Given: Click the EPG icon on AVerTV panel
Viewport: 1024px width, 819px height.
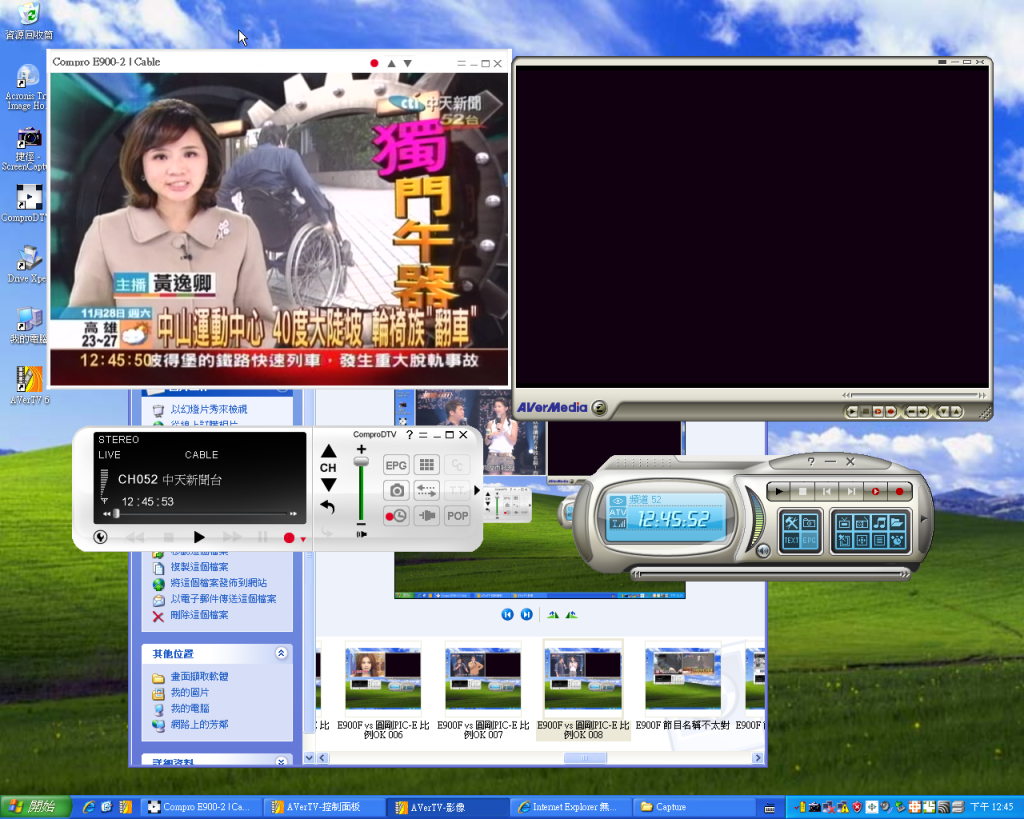Looking at the screenshot, I should point(809,541).
